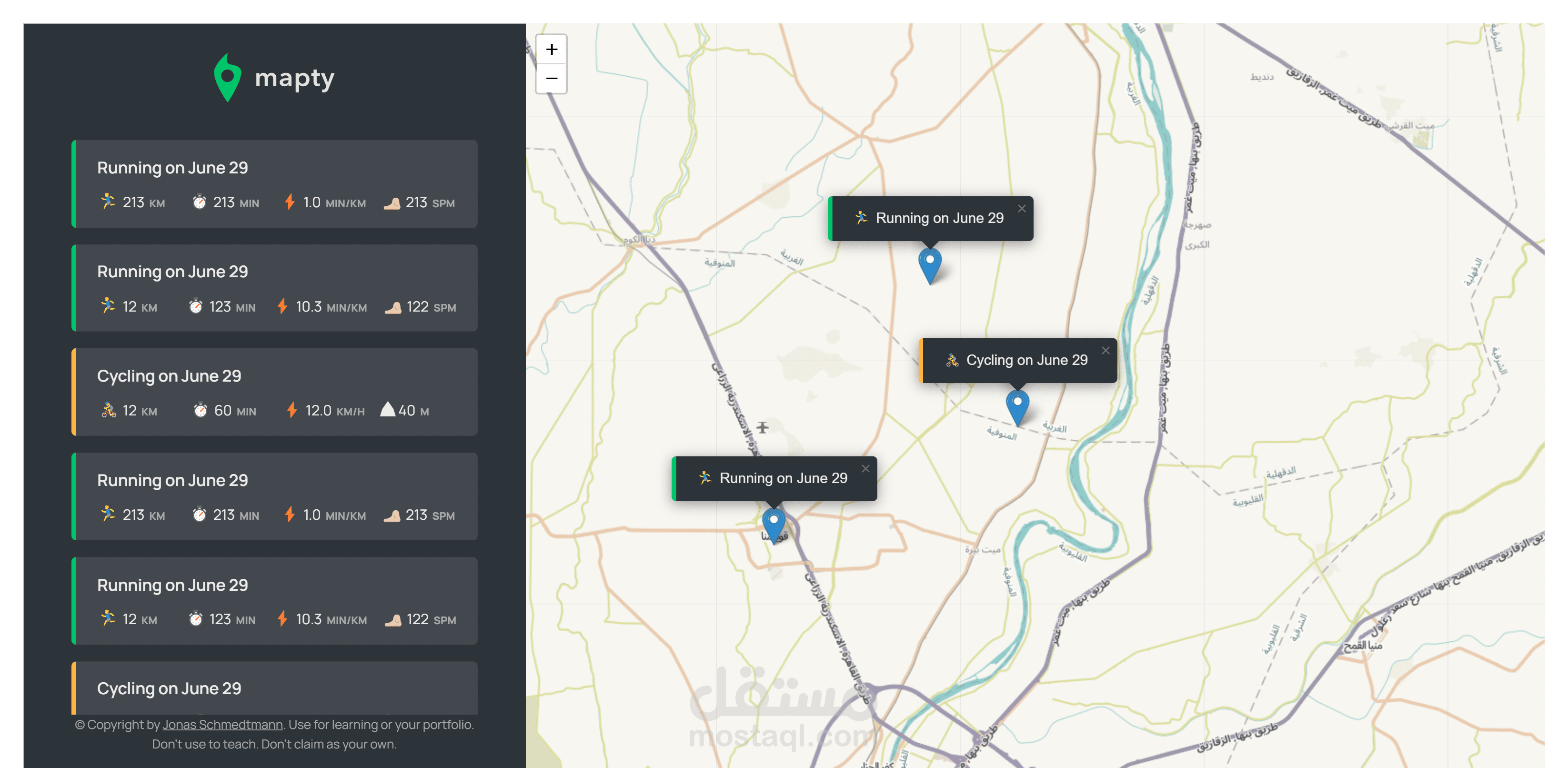Click the top Running on June 29 popup text
1568x768 pixels.
[x=939, y=219]
